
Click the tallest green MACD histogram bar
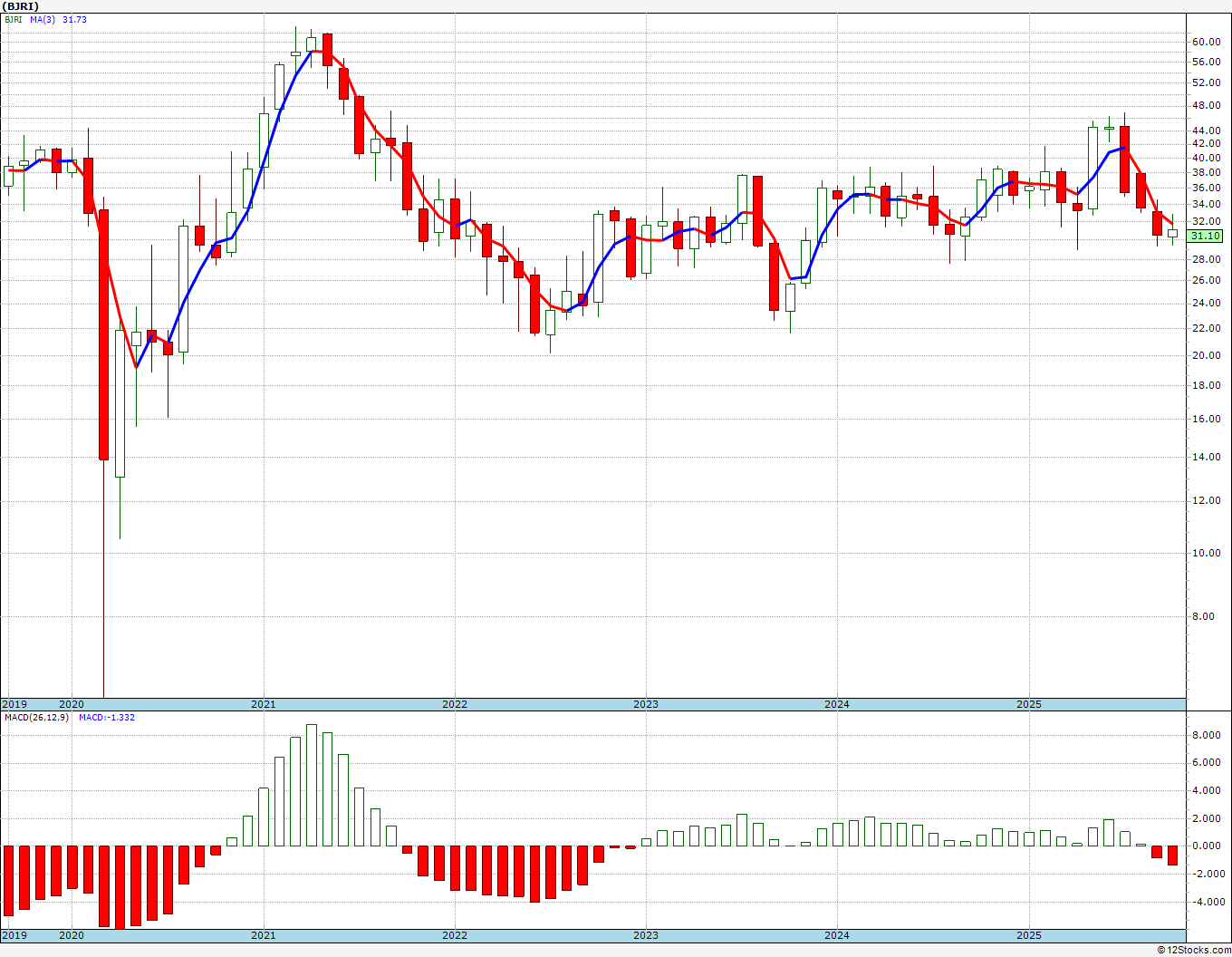coord(312,785)
